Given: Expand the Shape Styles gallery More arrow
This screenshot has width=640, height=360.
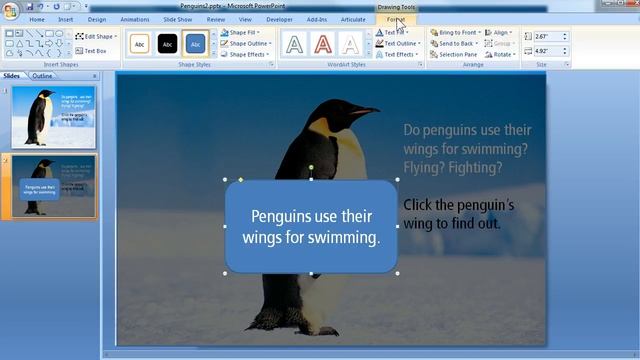Looking at the screenshot, I should [x=213, y=53].
